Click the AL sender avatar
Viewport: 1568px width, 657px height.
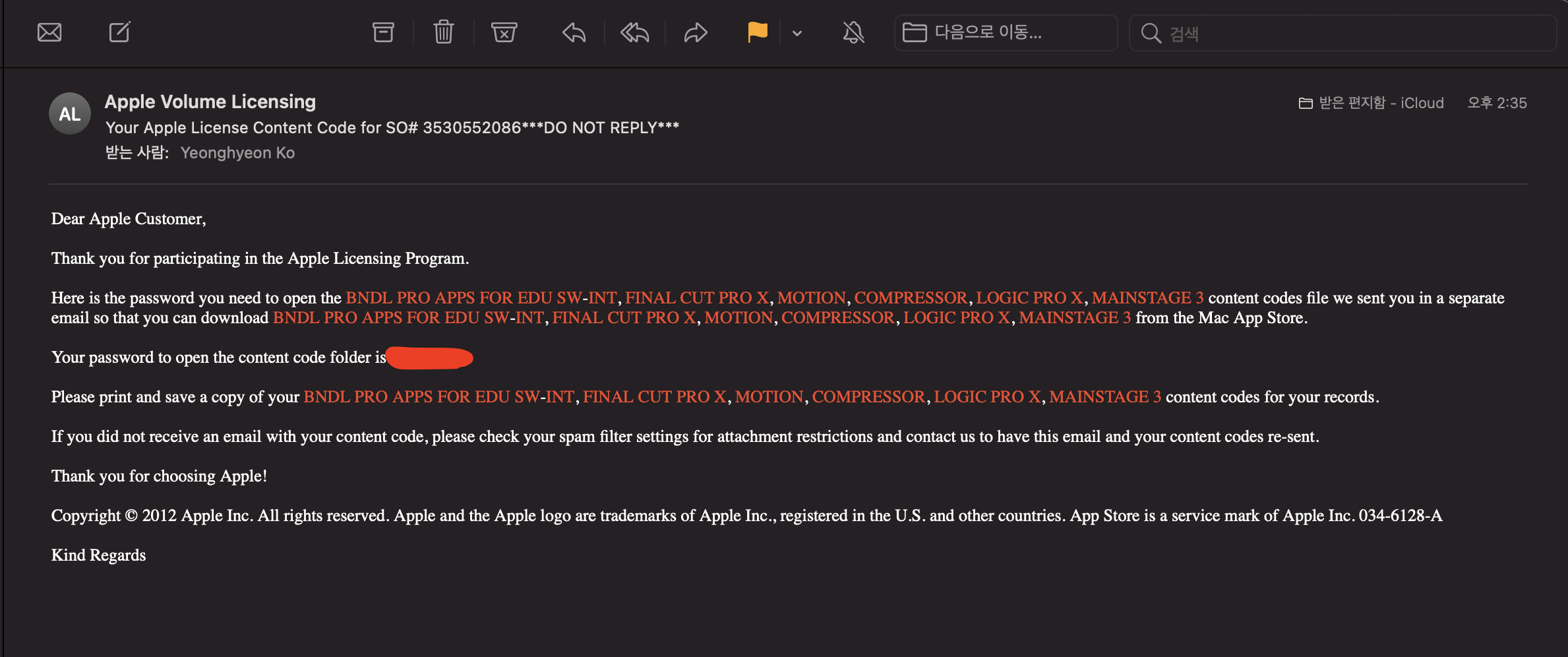click(70, 113)
